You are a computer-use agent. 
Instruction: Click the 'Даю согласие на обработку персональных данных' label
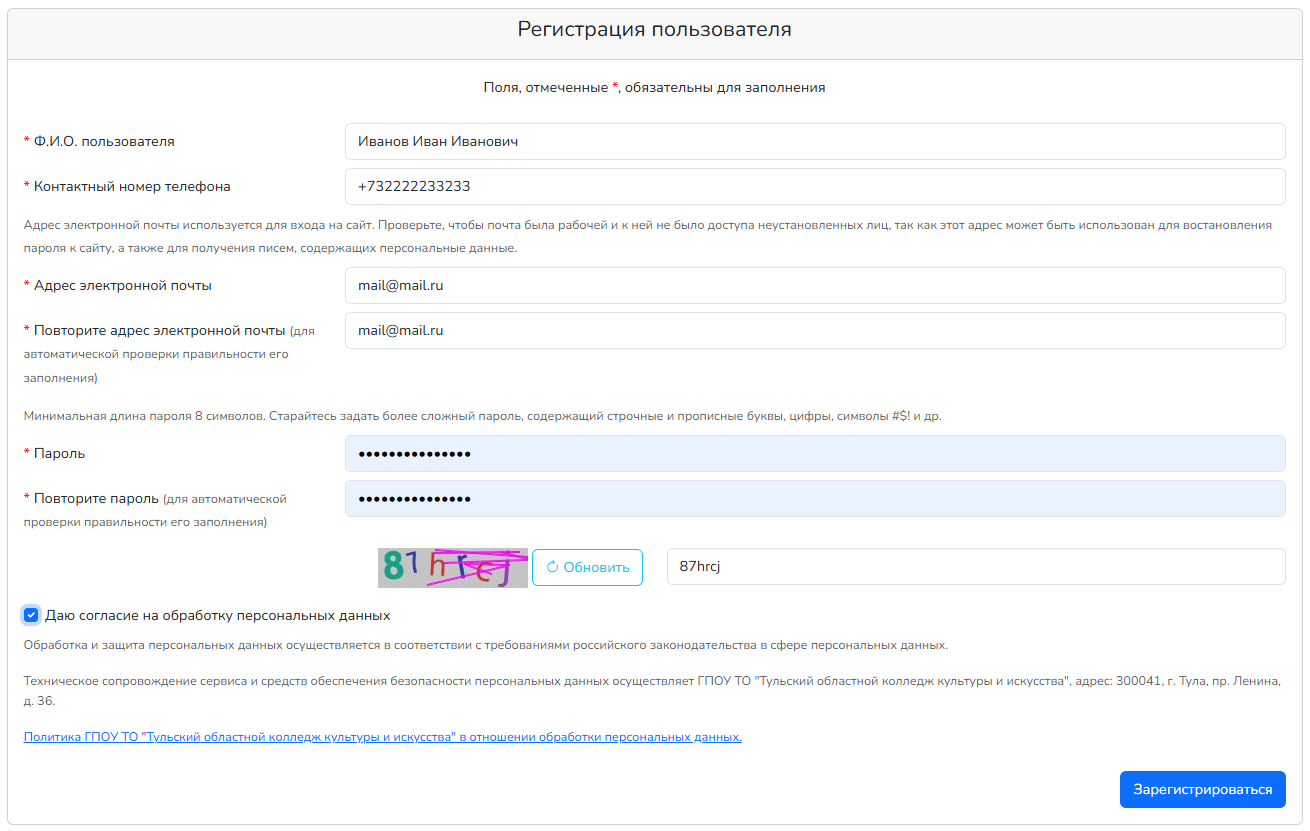(217, 615)
